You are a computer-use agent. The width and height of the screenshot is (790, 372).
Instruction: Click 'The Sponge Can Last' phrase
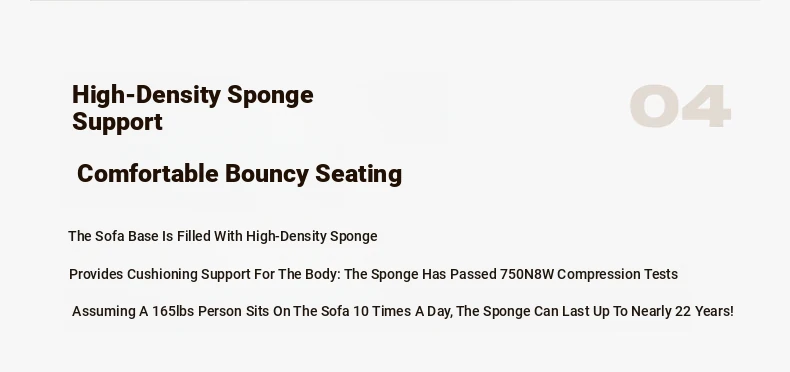tap(523, 312)
